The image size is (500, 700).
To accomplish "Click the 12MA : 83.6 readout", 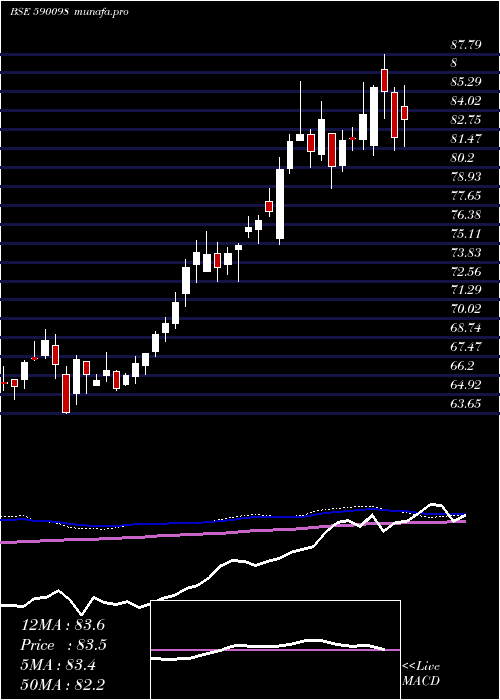I will click(x=63, y=625).
